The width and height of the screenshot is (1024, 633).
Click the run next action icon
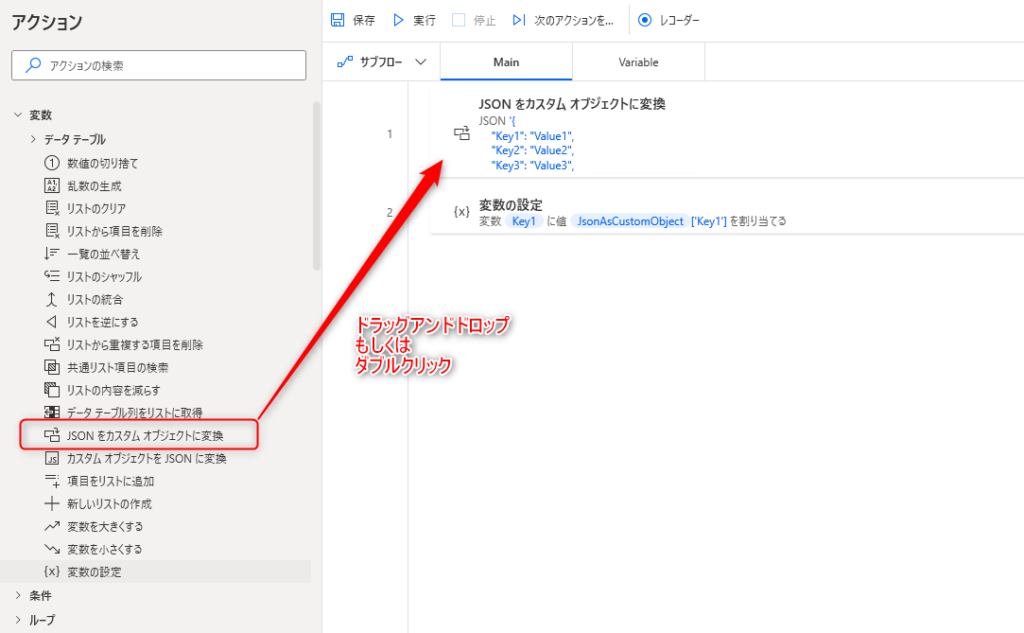tap(518, 20)
